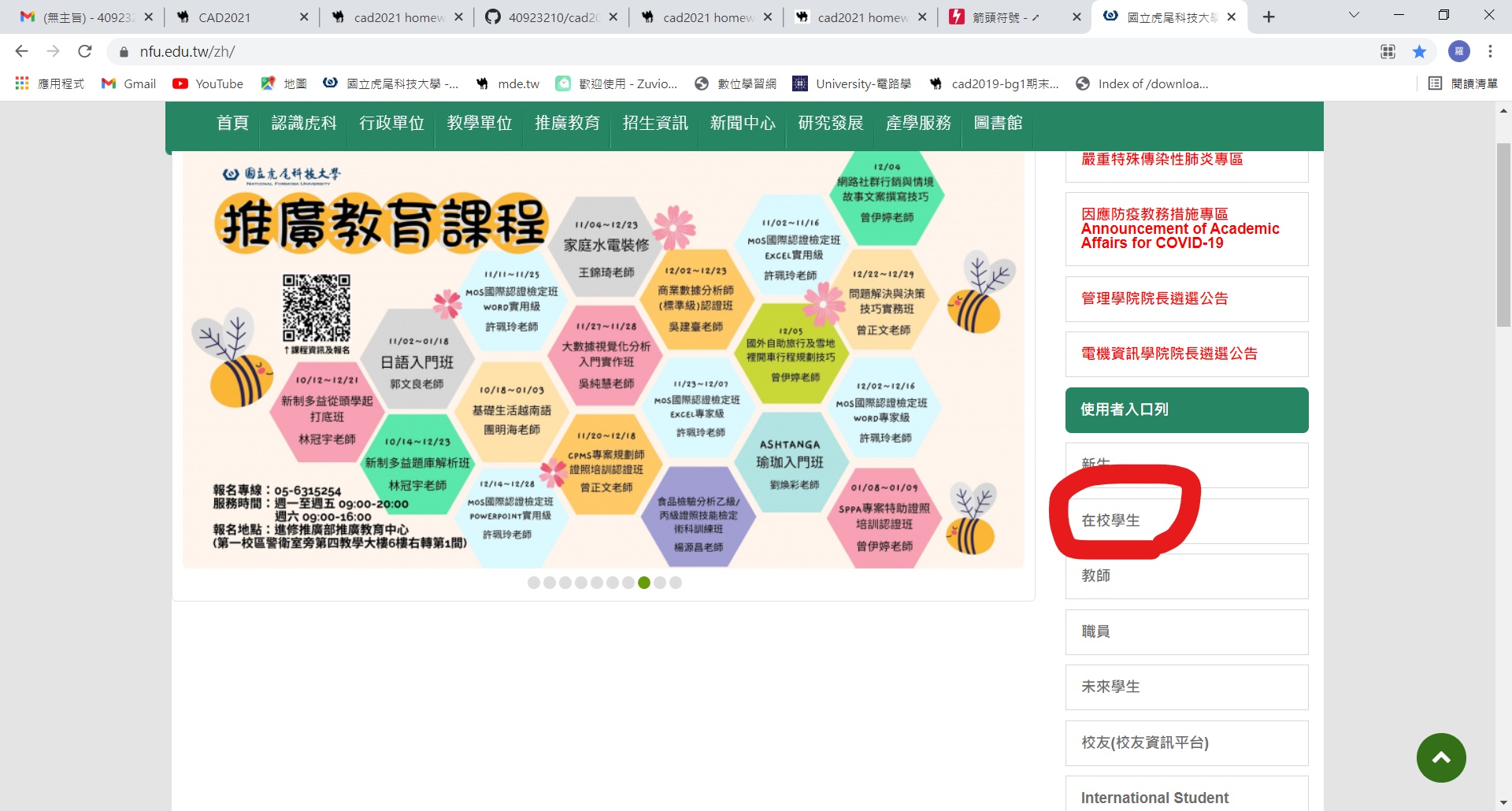
Task: Click the scrollbar down arrow
Action: tap(1503, 802)
